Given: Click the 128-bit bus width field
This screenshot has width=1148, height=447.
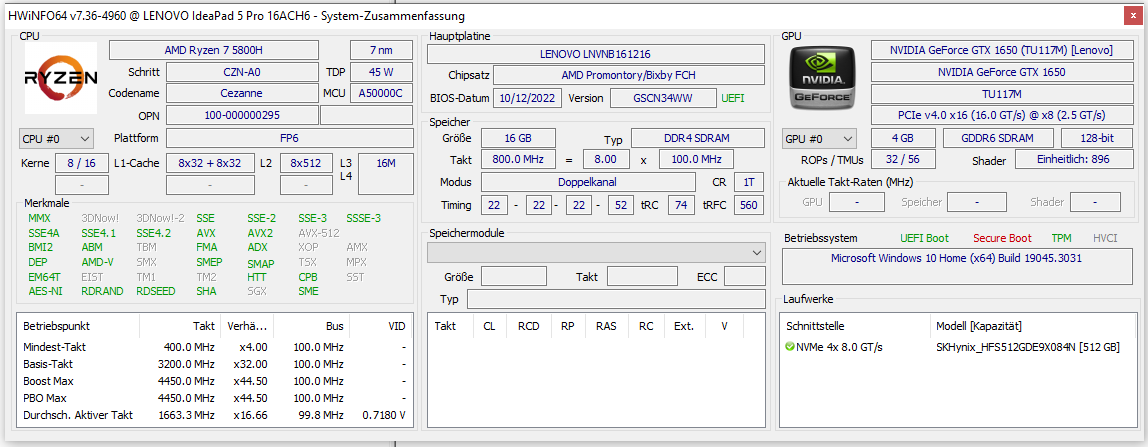Looking at the screenshot, I should tap(1095, 138).
